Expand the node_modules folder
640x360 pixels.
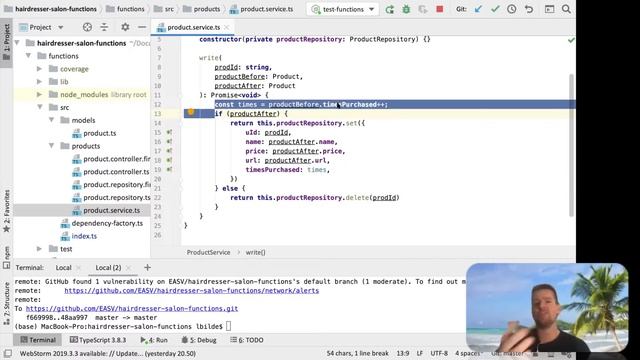tap(40, 94)
